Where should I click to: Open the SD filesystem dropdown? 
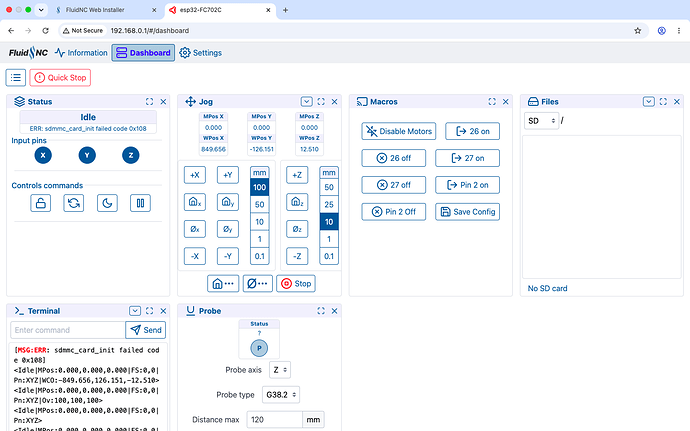541,121
